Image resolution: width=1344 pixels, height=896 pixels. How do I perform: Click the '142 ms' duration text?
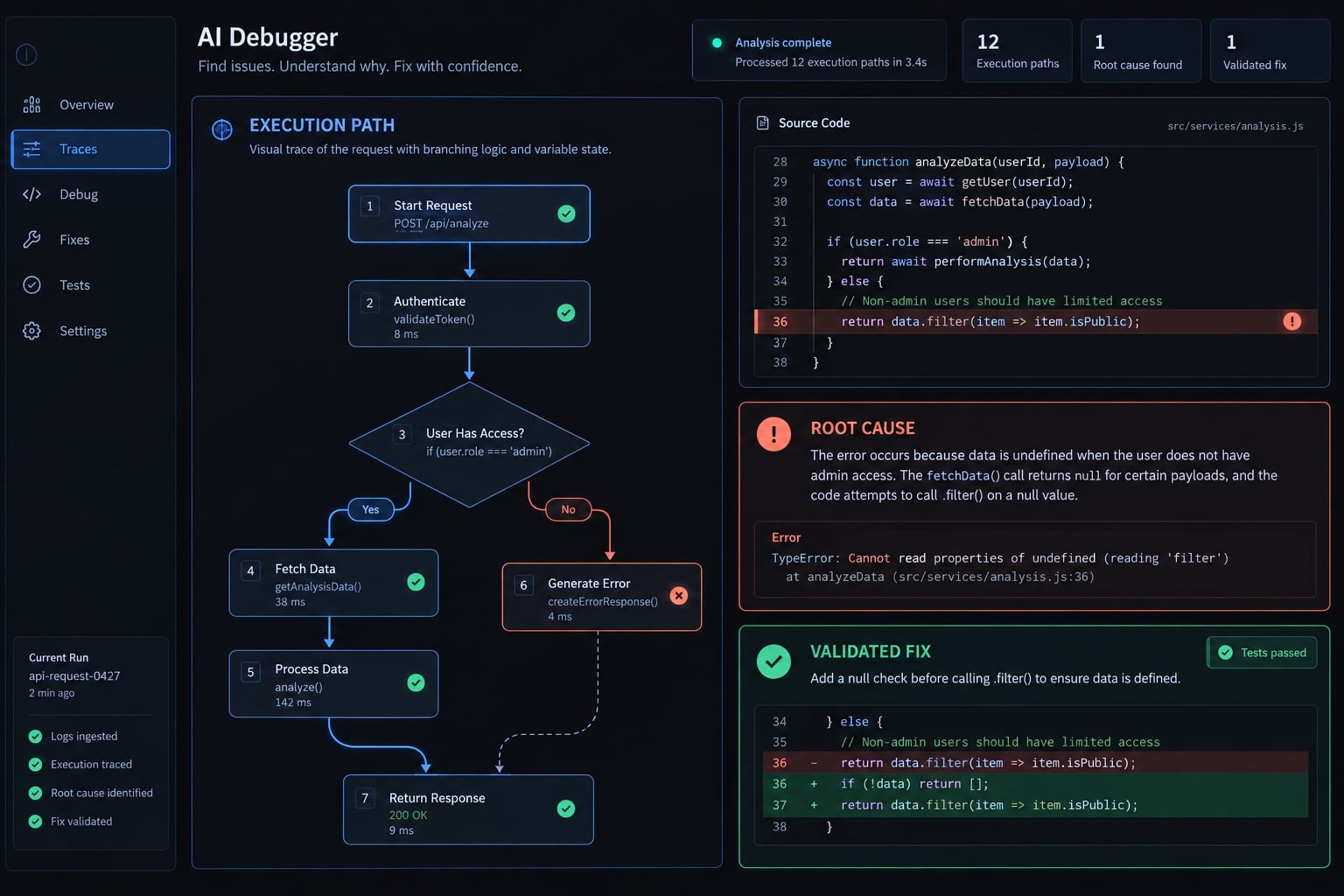pos(293,703)
